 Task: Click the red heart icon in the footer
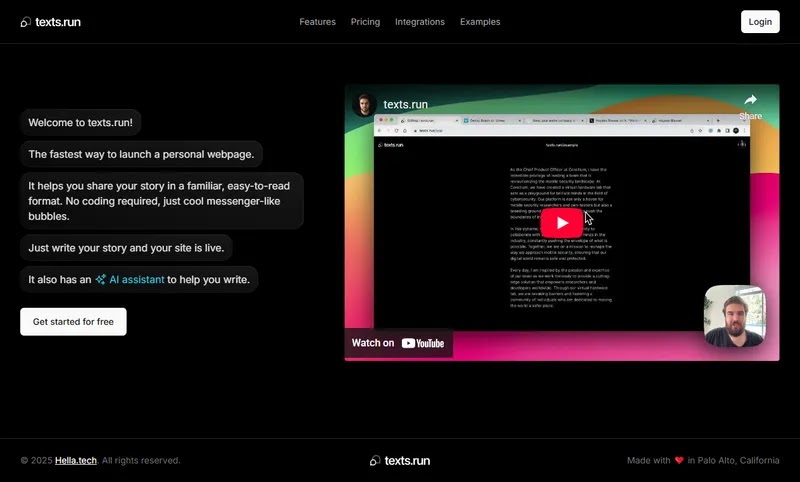click(679, 461)
